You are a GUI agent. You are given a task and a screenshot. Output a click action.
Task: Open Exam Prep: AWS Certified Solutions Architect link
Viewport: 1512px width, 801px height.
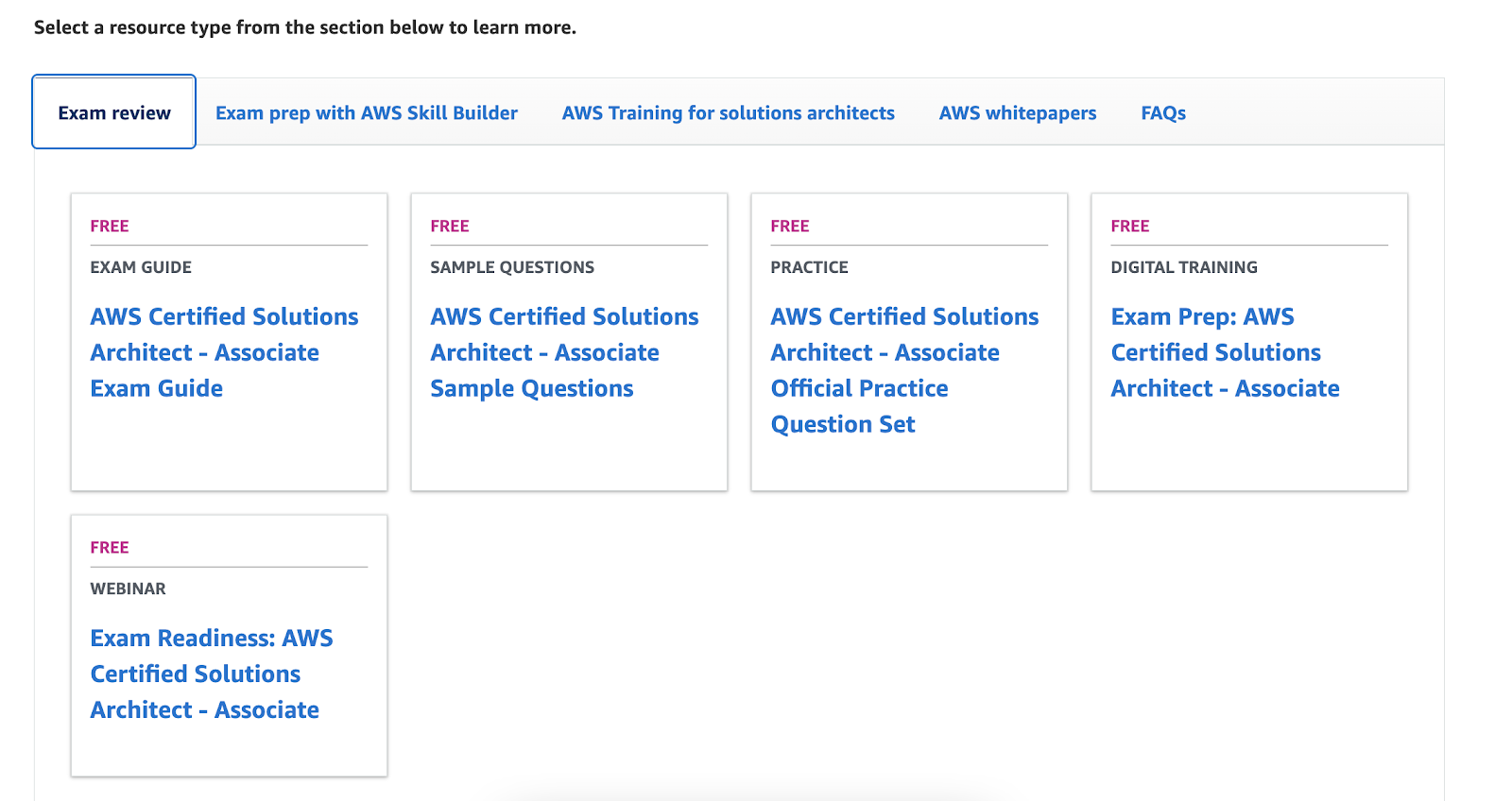[1225, 352]
